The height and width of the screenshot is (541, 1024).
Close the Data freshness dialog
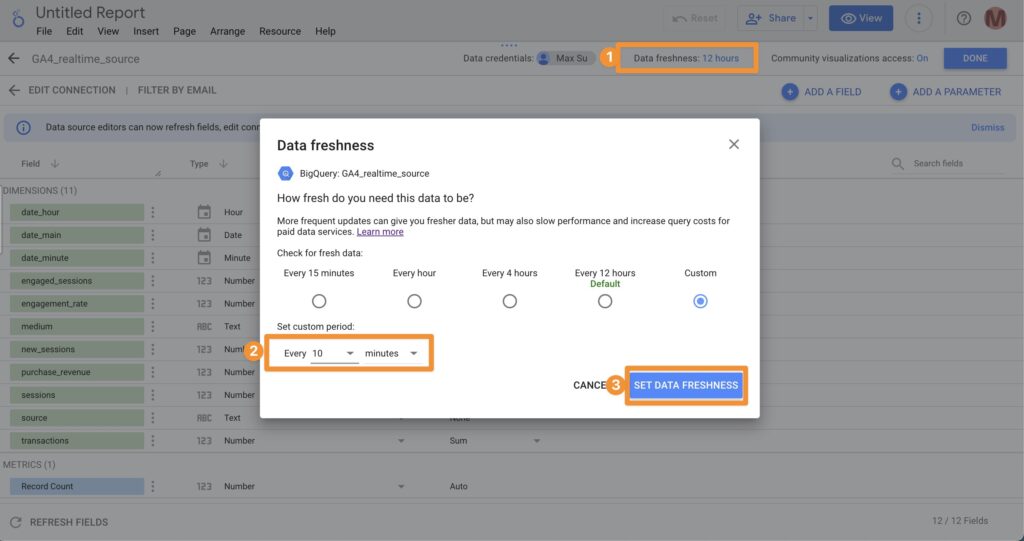coord(733,145)
